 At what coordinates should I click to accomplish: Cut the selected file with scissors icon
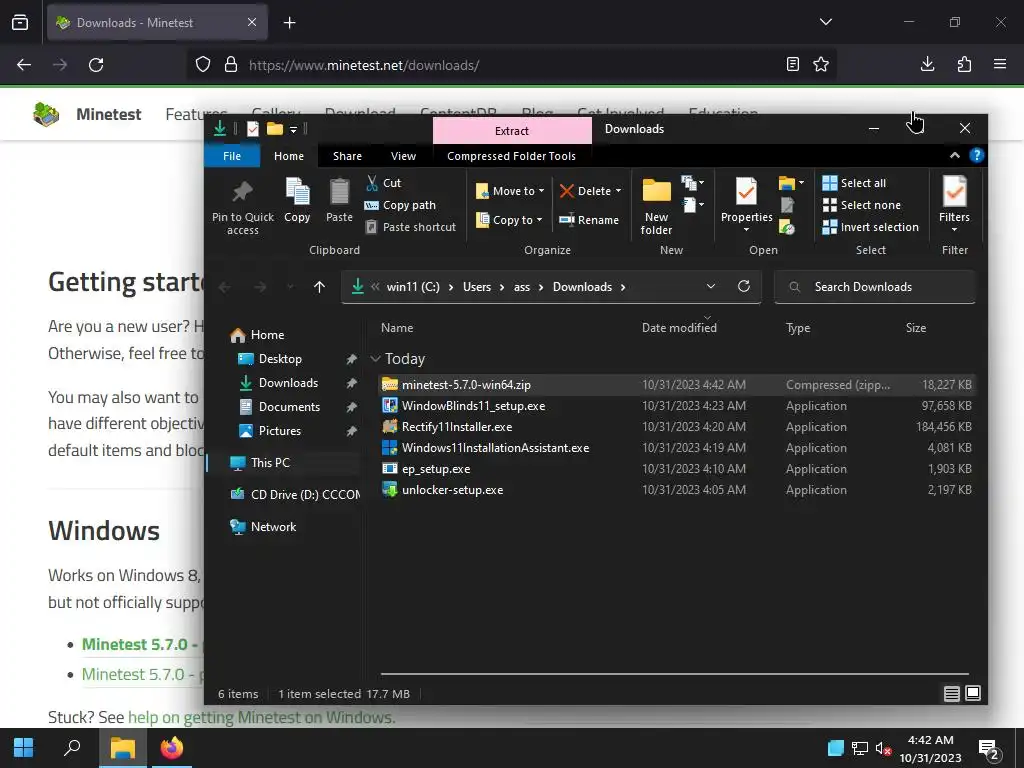[383, 183]
